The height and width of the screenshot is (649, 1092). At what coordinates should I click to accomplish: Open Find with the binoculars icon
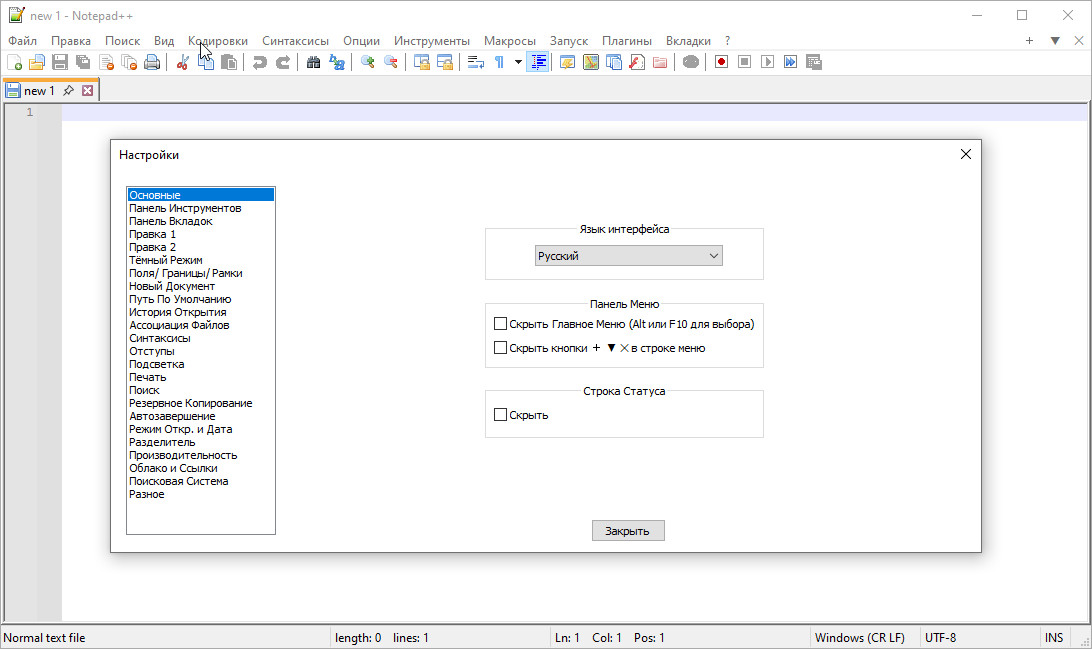click(x=313, y=62)
